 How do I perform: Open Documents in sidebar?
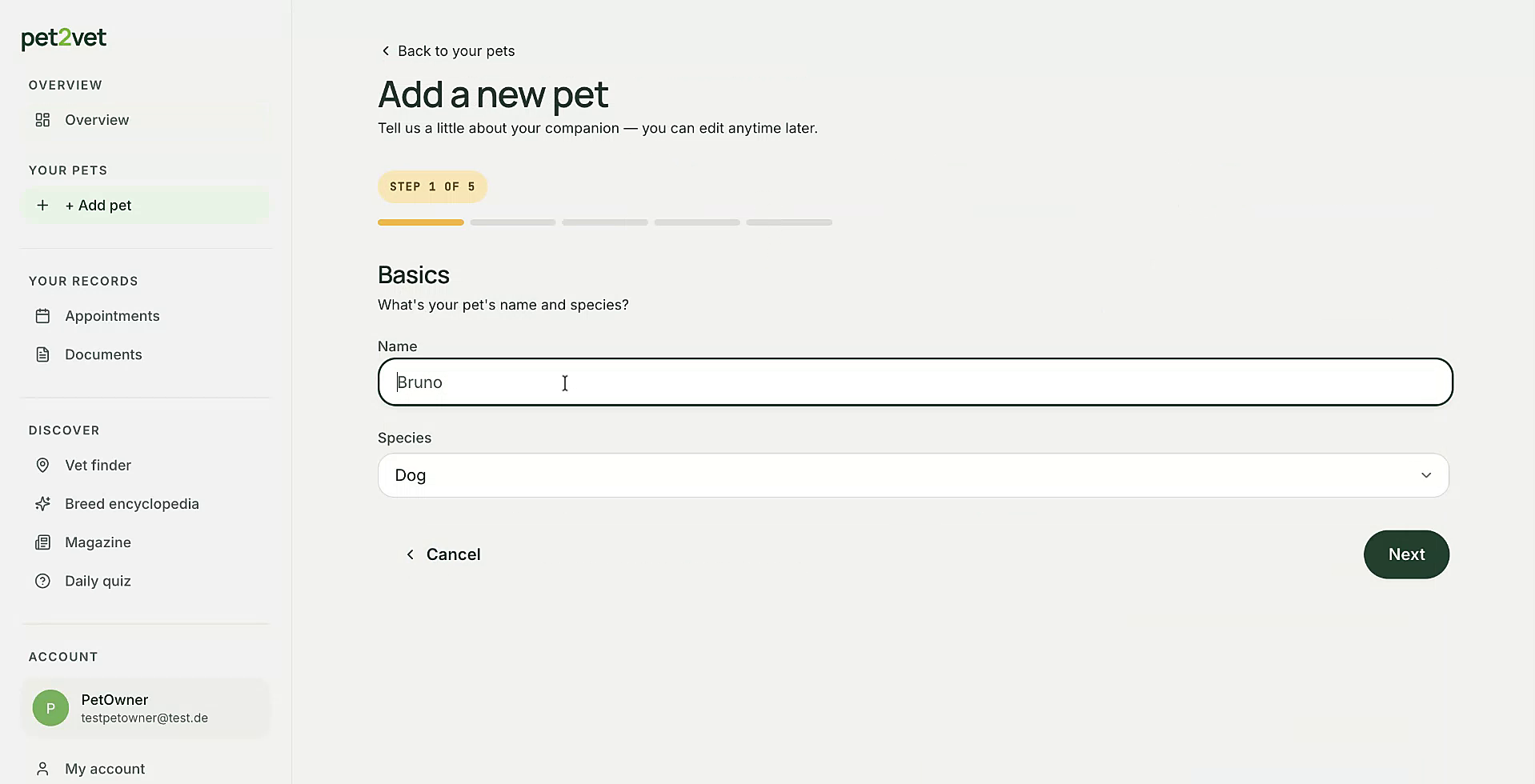146,354
